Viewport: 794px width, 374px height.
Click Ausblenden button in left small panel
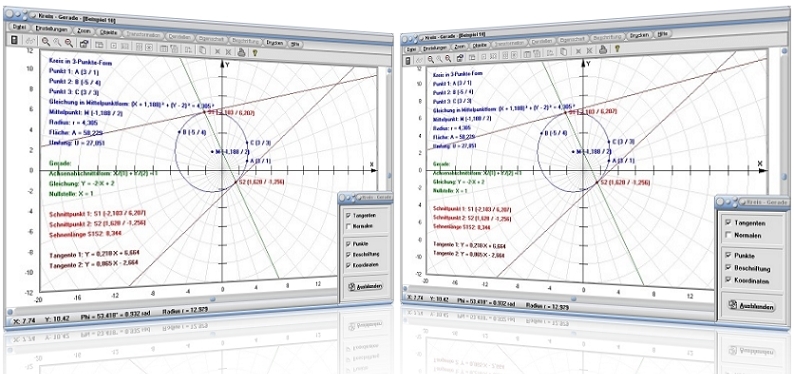365,286
